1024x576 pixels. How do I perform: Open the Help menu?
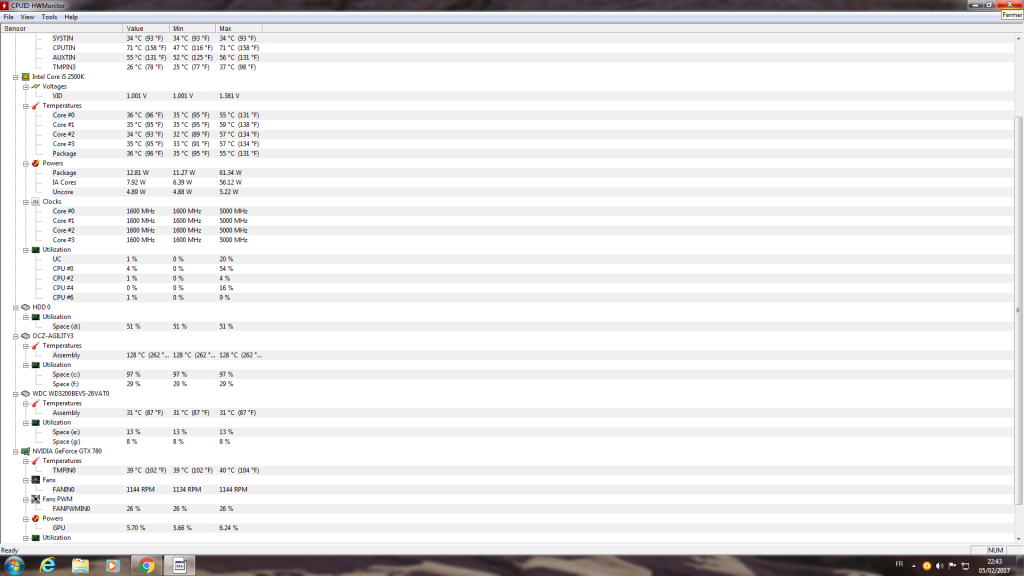(x=71, y=17)
